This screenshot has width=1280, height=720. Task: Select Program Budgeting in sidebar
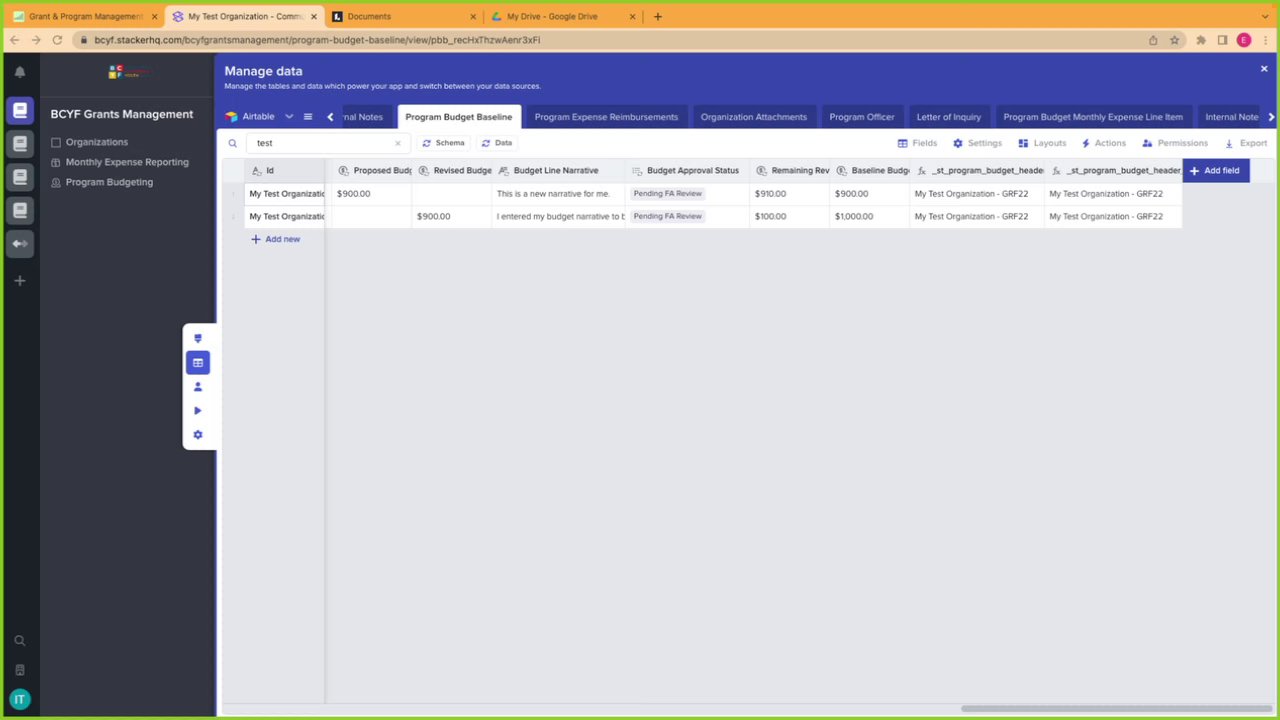(109, 182)
